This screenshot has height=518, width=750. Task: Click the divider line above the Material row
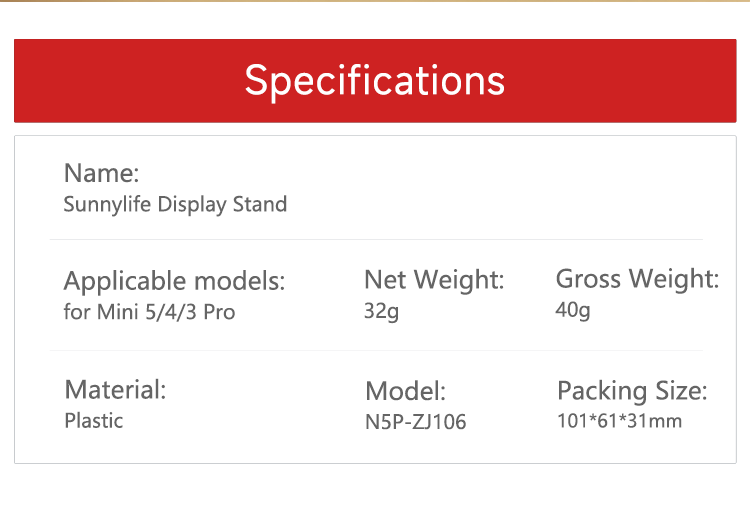coord(376,351)
